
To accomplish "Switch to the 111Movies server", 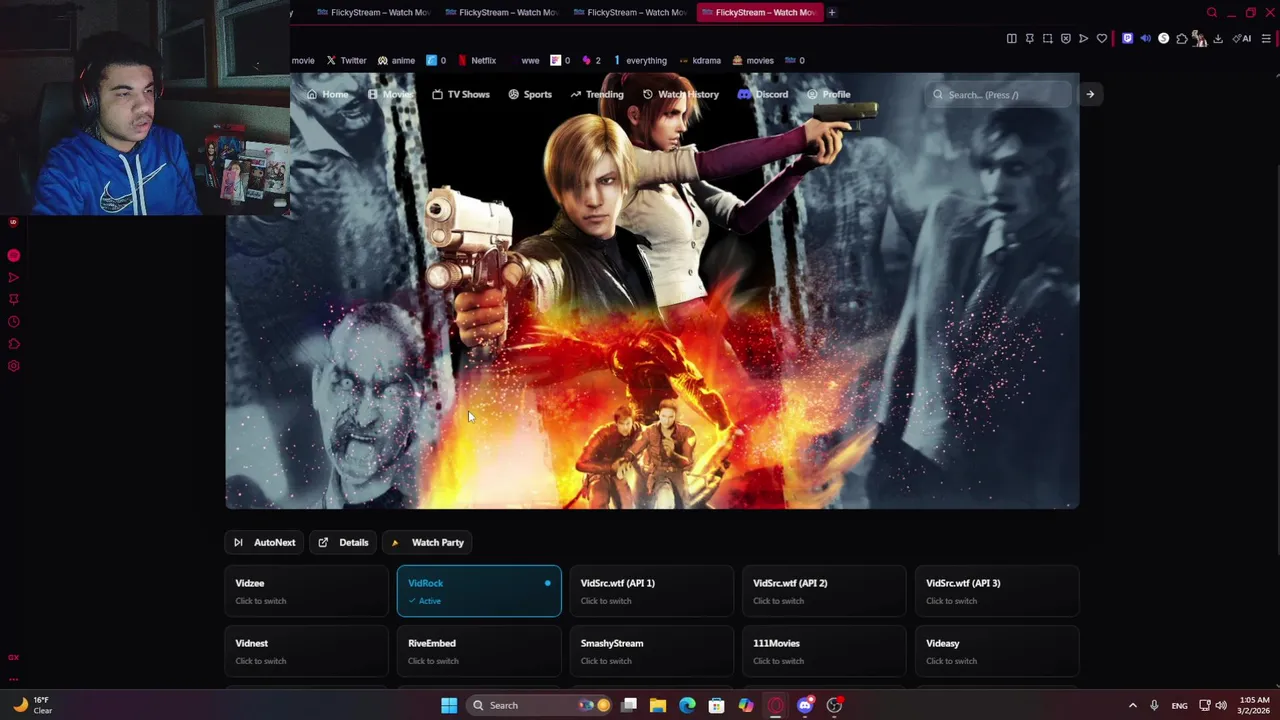I will [x=824, y=651].
